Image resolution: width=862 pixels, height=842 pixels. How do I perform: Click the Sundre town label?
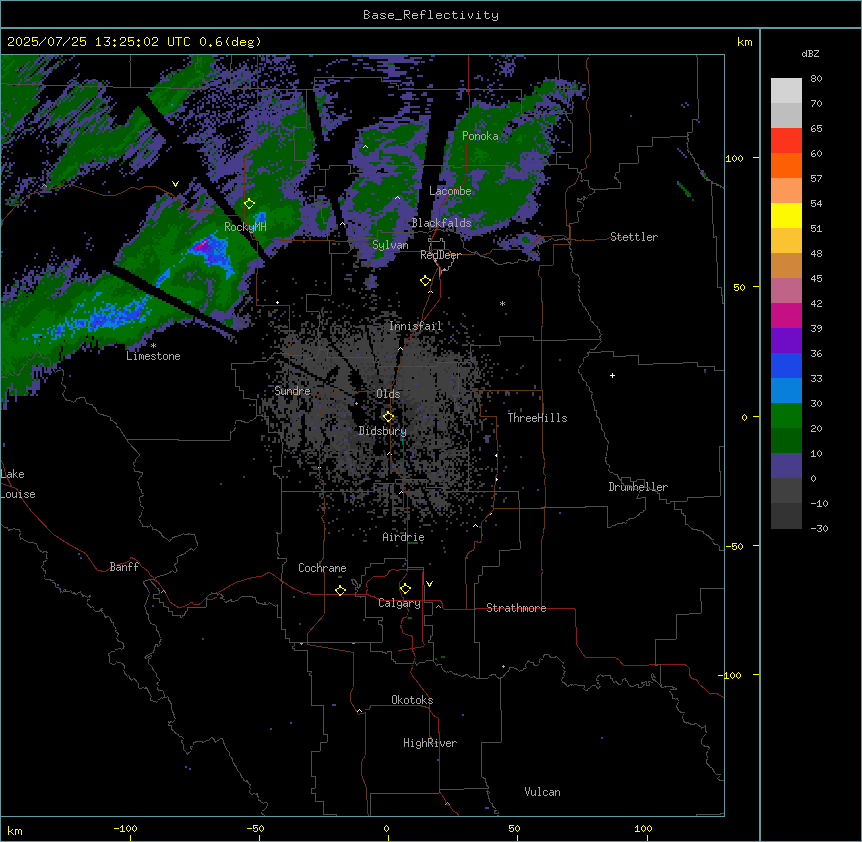(292, 391)
